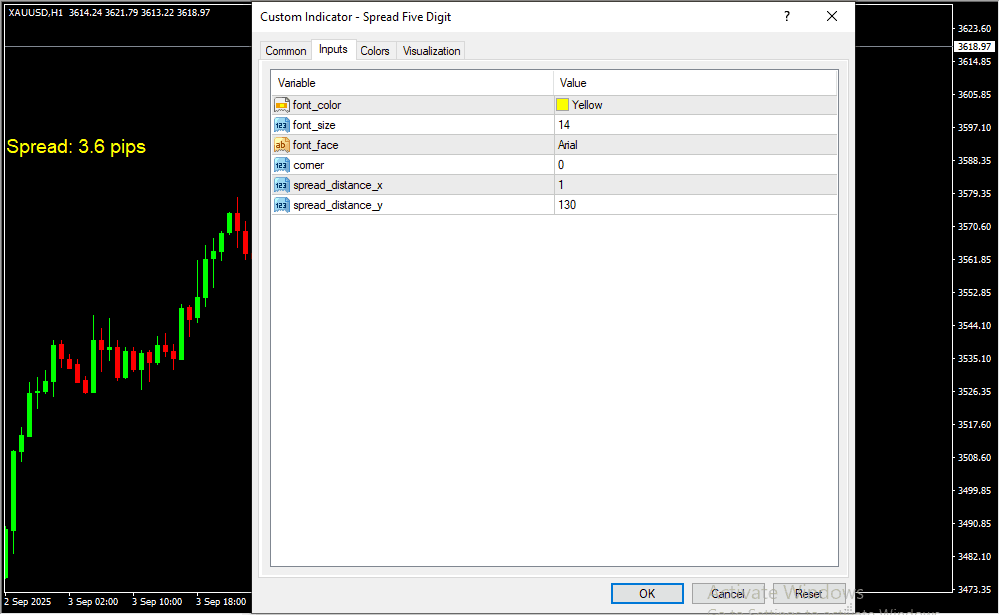Click the Value column header
The image size is (1000, 615).
694,83
